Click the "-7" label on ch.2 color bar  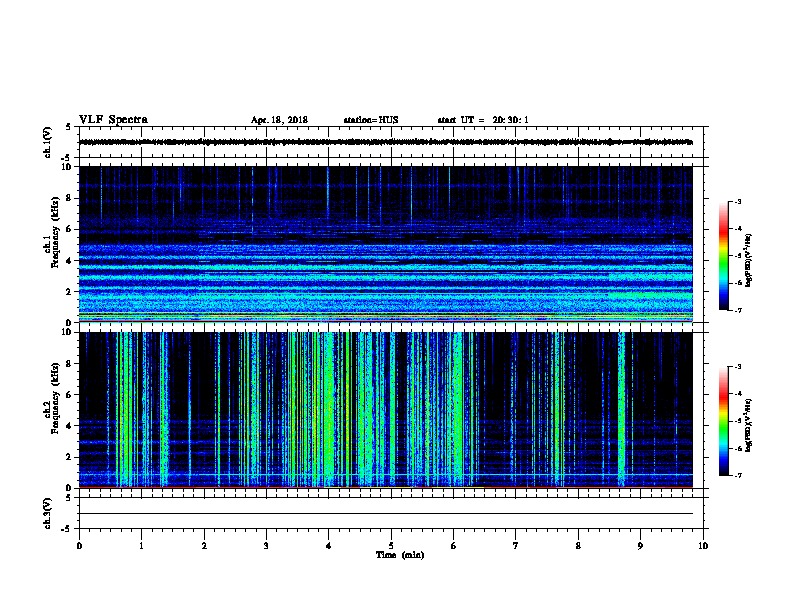click(737, 476)
